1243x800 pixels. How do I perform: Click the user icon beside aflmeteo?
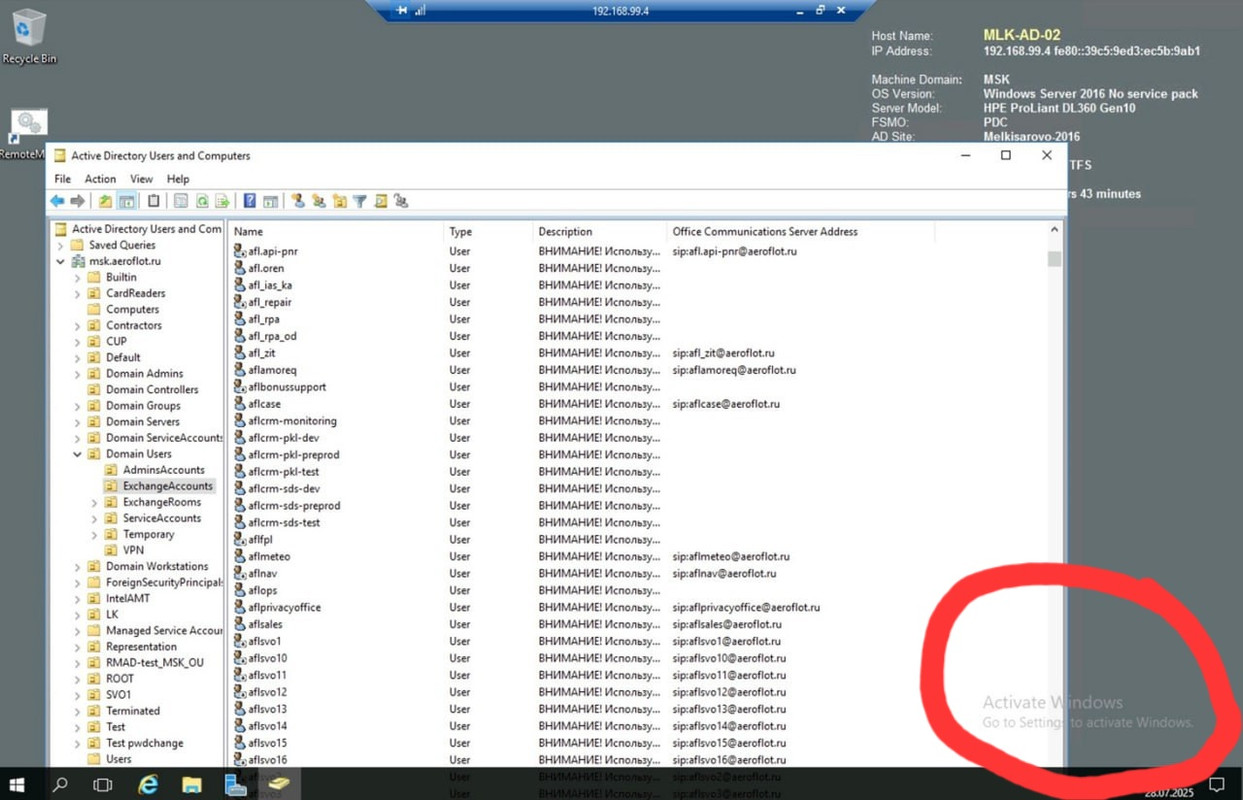(x=240, y=556)
